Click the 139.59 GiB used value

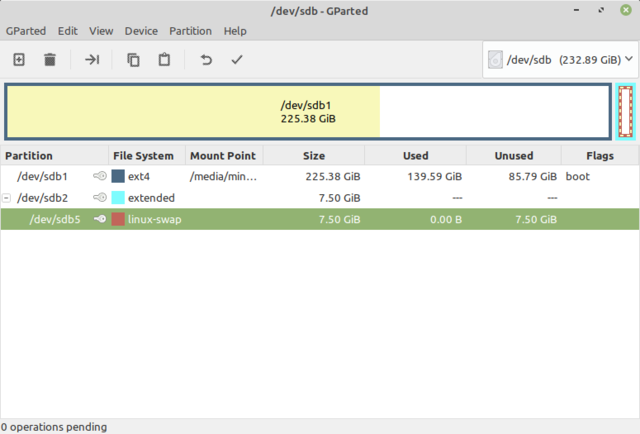point(434,176)
